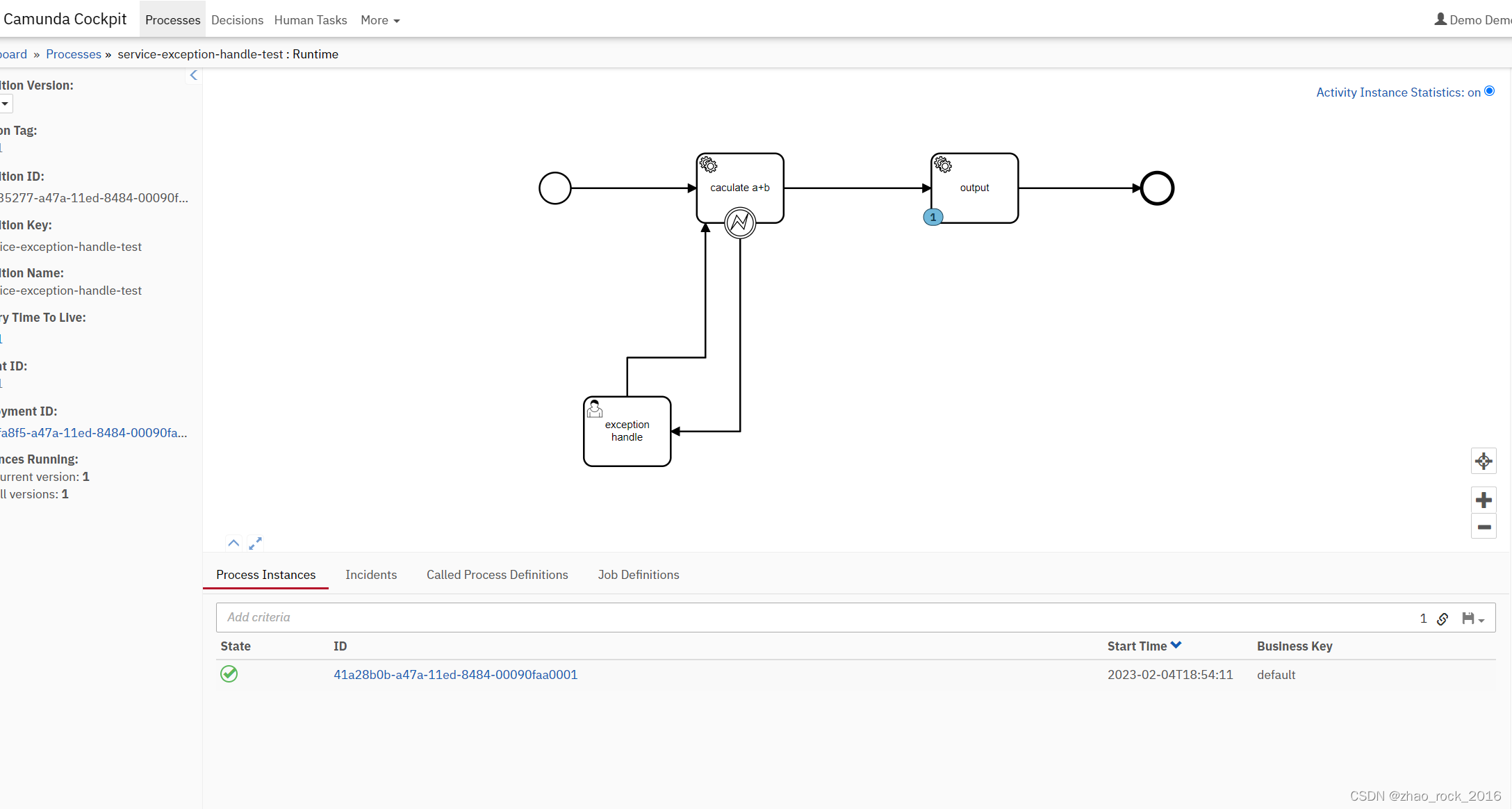Open process instance 41a28b0b link
Viewport: 1512px width, 809px height.
pos(455,675)
